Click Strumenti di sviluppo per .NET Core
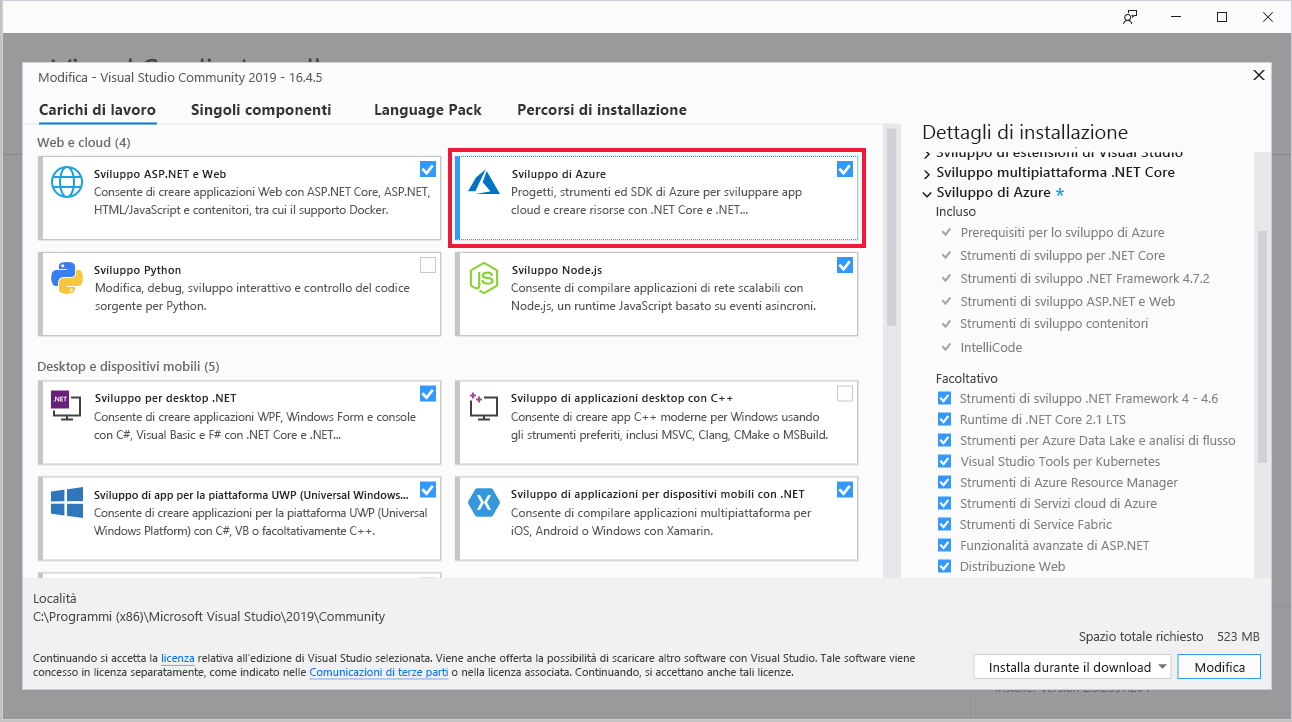 pyautogui.click(x=1062, y=255)
